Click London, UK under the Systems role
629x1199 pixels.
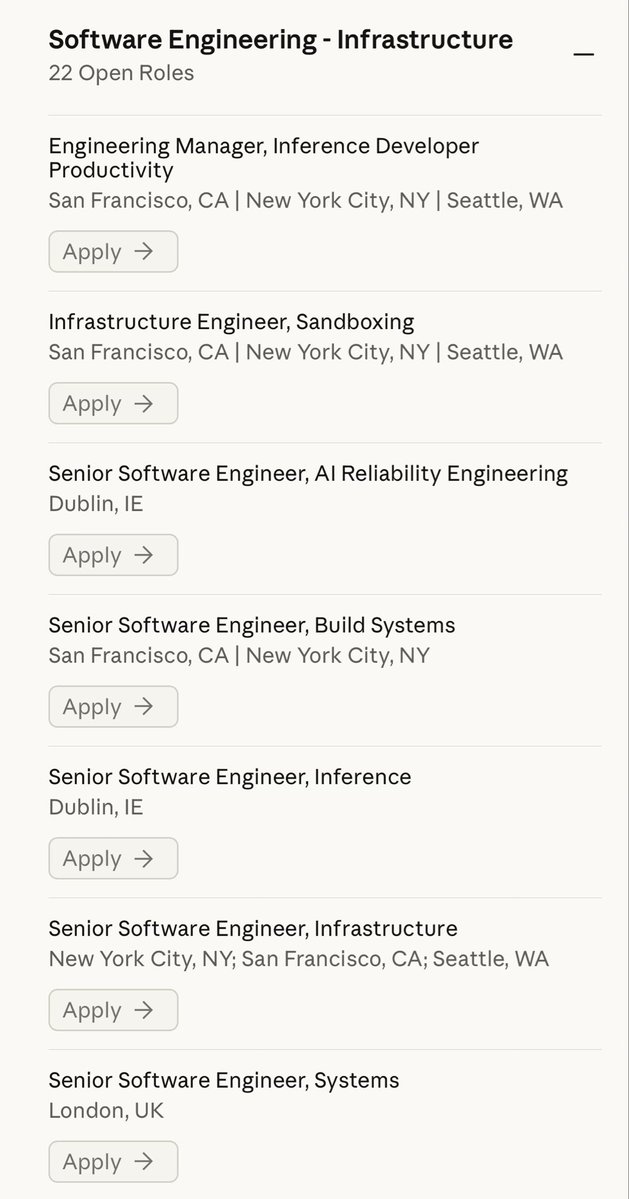pyautogui.click(x=107, y=1110)
